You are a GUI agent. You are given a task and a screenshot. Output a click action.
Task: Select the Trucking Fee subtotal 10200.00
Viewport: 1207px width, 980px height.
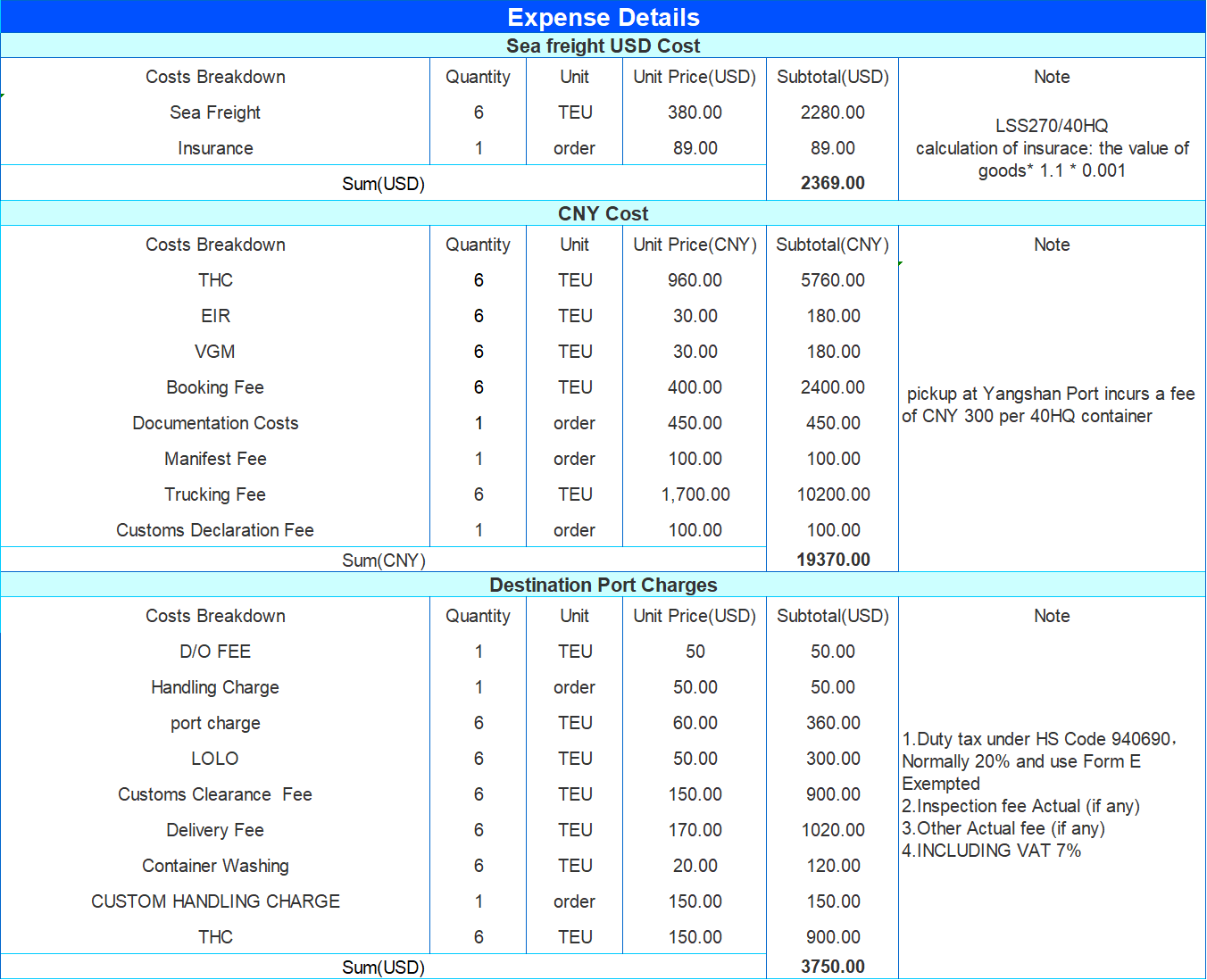pyautogui.click(x=832, y=494)
